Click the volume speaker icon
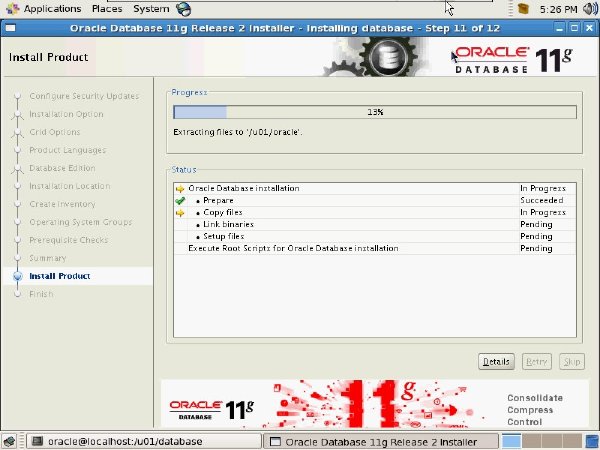 pyautogui.click(x=590, y=9)
